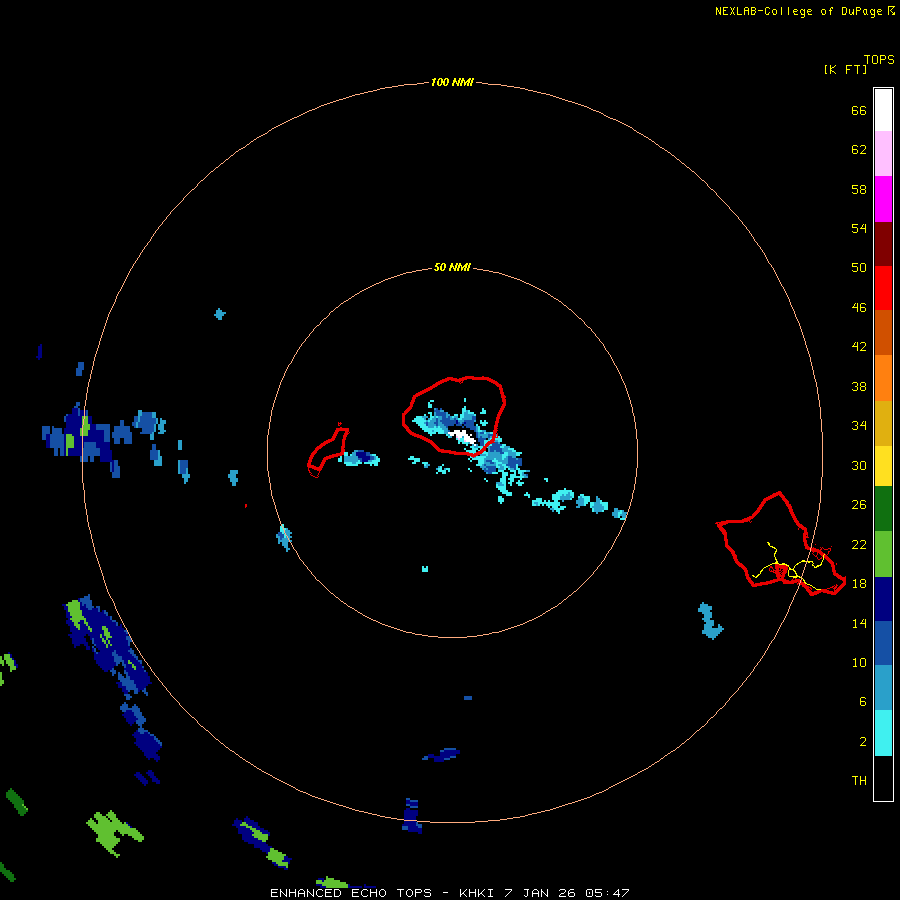
Task: Click the black TH swatch at legend bottom
Action: [883, 778]
